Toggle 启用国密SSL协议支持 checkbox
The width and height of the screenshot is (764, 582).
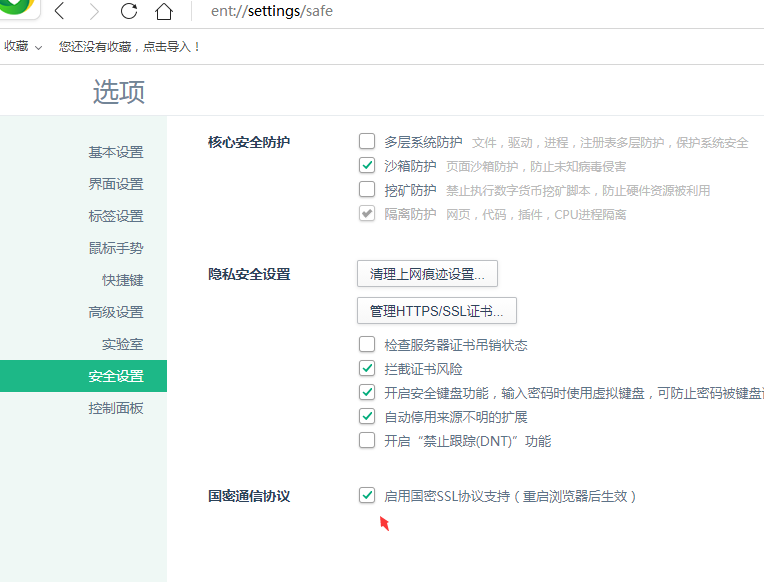click(x=367, y=496)
